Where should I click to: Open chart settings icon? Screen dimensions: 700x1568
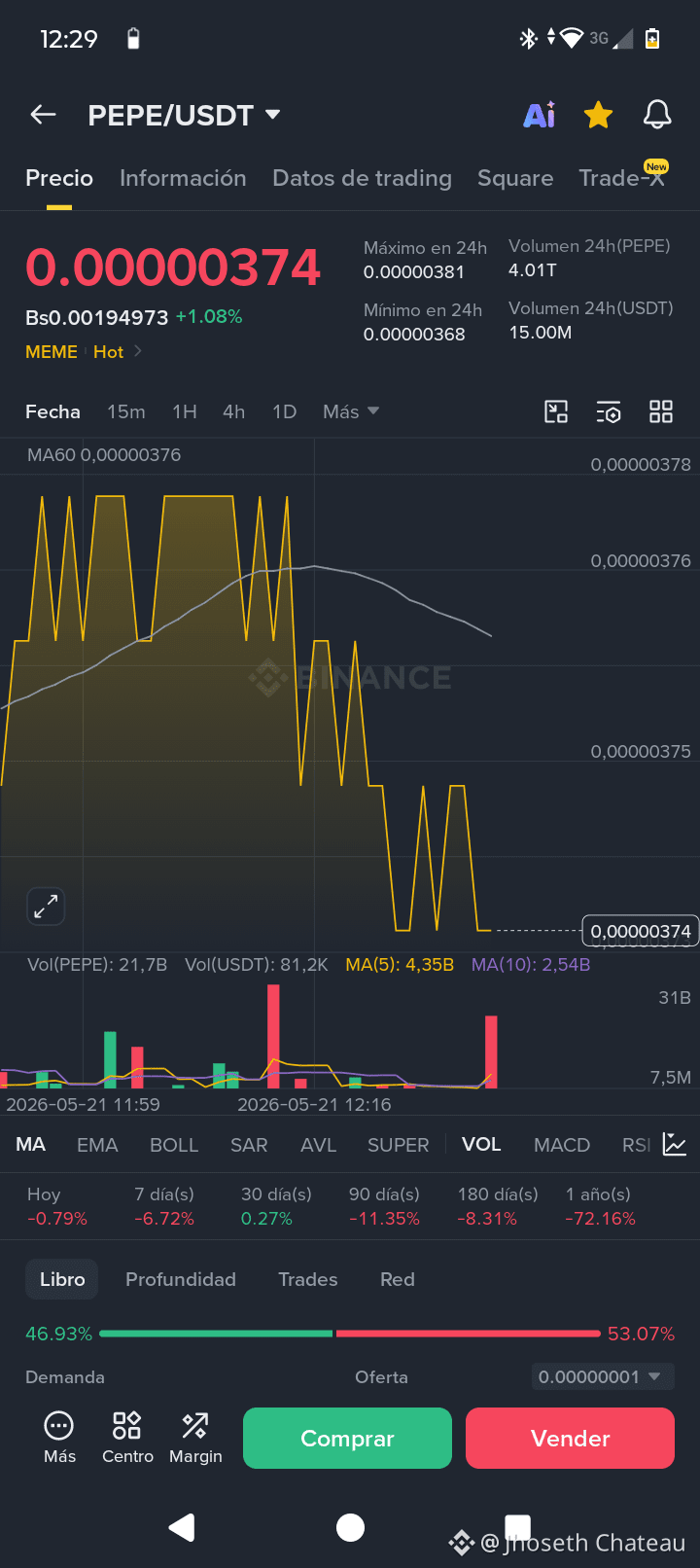[609, 411]
